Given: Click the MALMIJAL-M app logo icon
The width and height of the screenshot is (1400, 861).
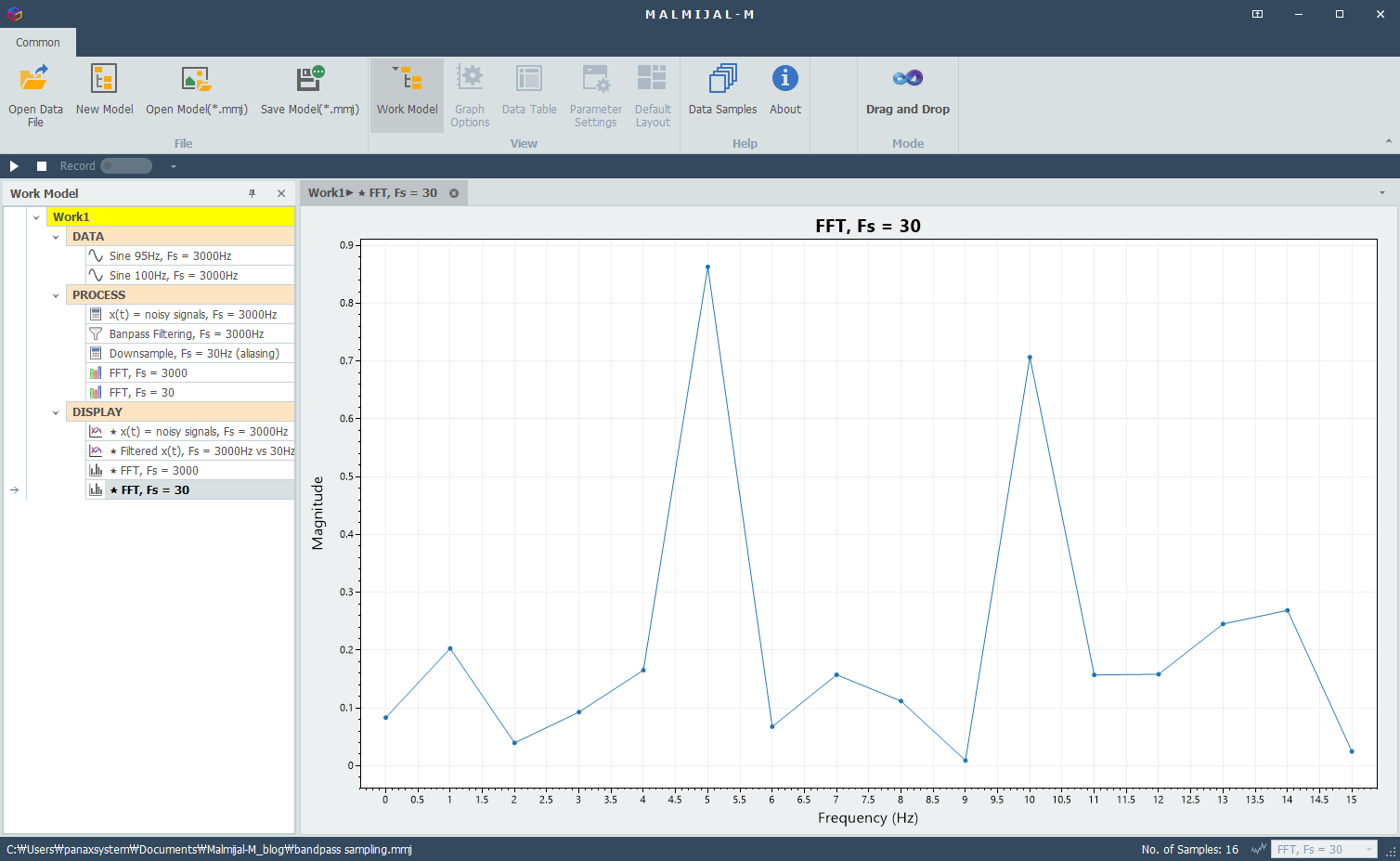Looking at the screenshot, I should 14,14.
